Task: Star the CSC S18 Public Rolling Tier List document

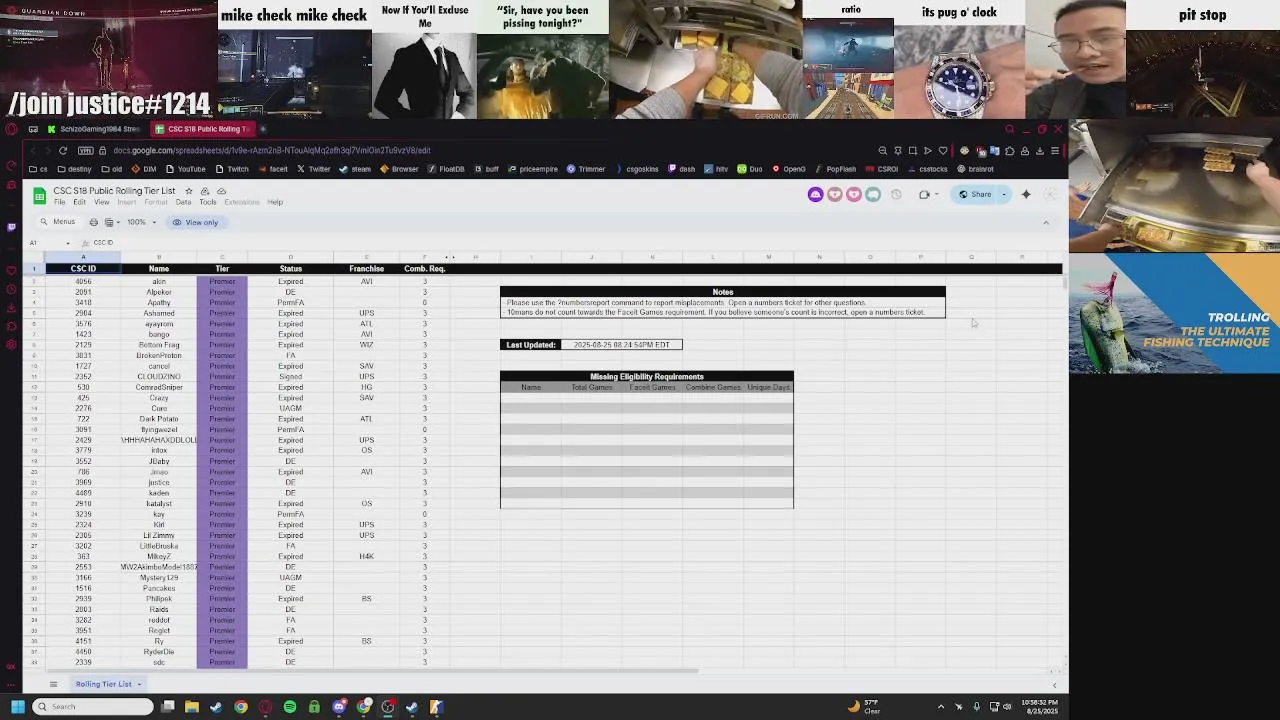Action: click(x=188, y=191)
